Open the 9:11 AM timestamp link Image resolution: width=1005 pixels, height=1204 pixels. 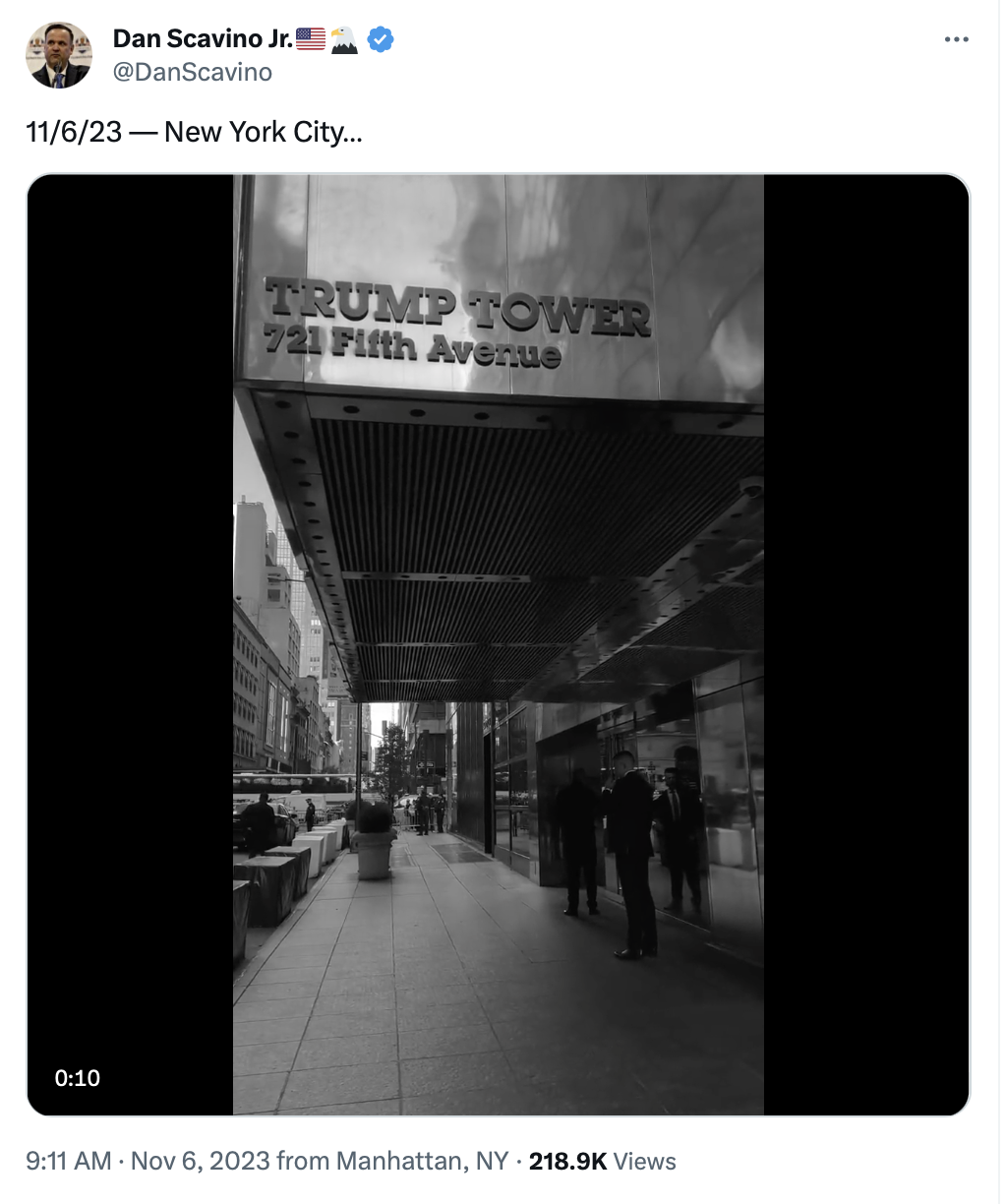(68, 1162)
